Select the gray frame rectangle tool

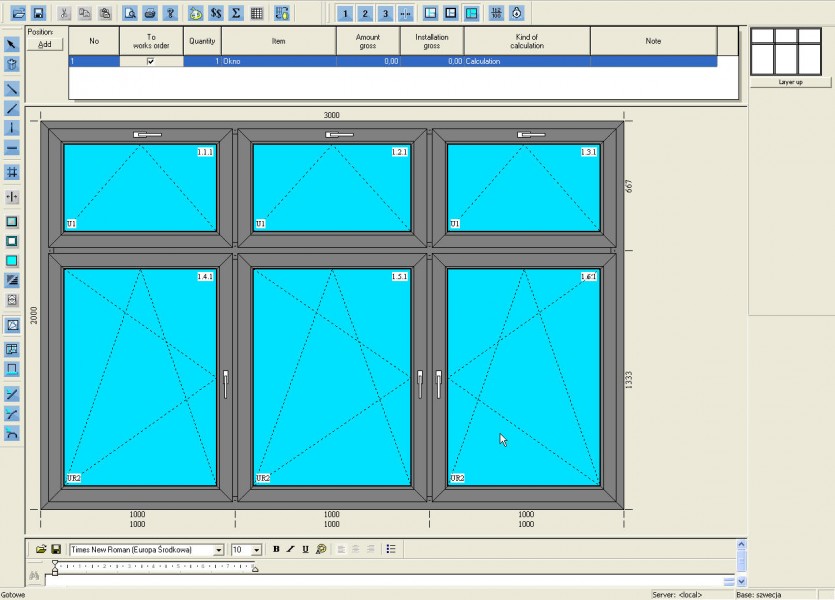[12, 221]
